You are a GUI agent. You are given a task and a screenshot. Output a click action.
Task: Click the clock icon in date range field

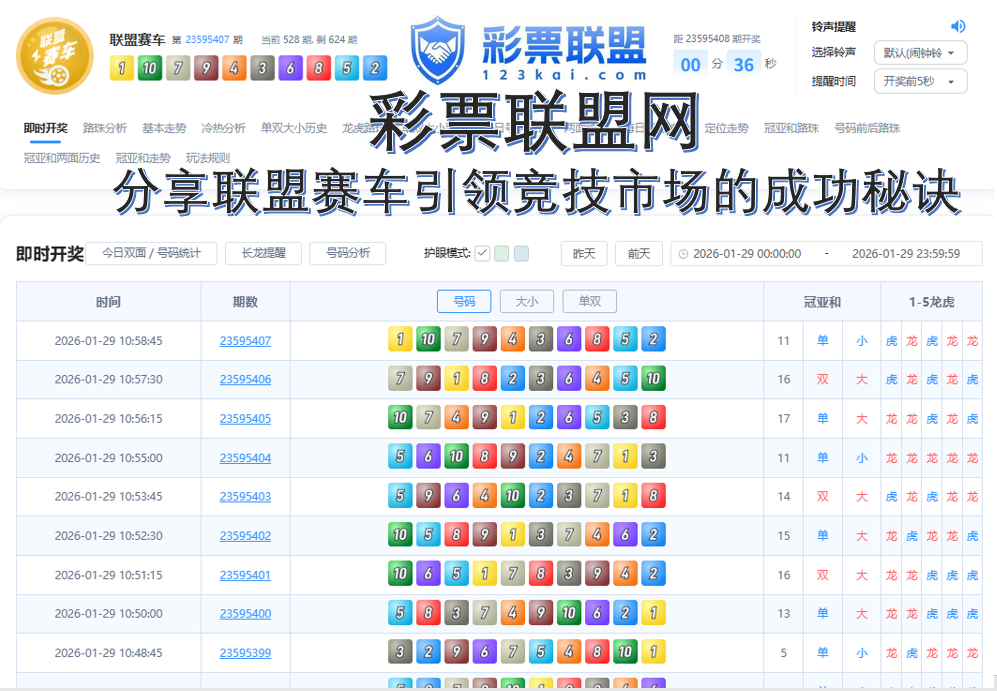(x=683, y=254)
